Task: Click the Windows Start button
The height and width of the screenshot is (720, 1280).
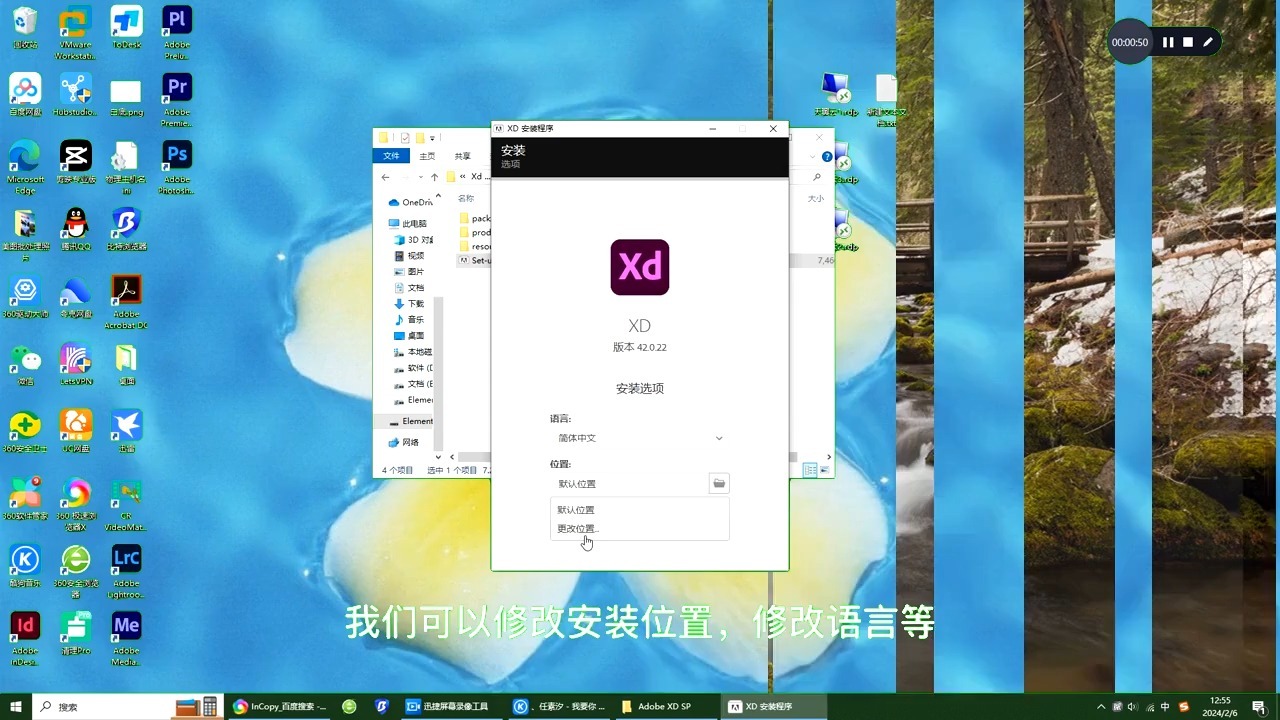Action: [16, 706]
